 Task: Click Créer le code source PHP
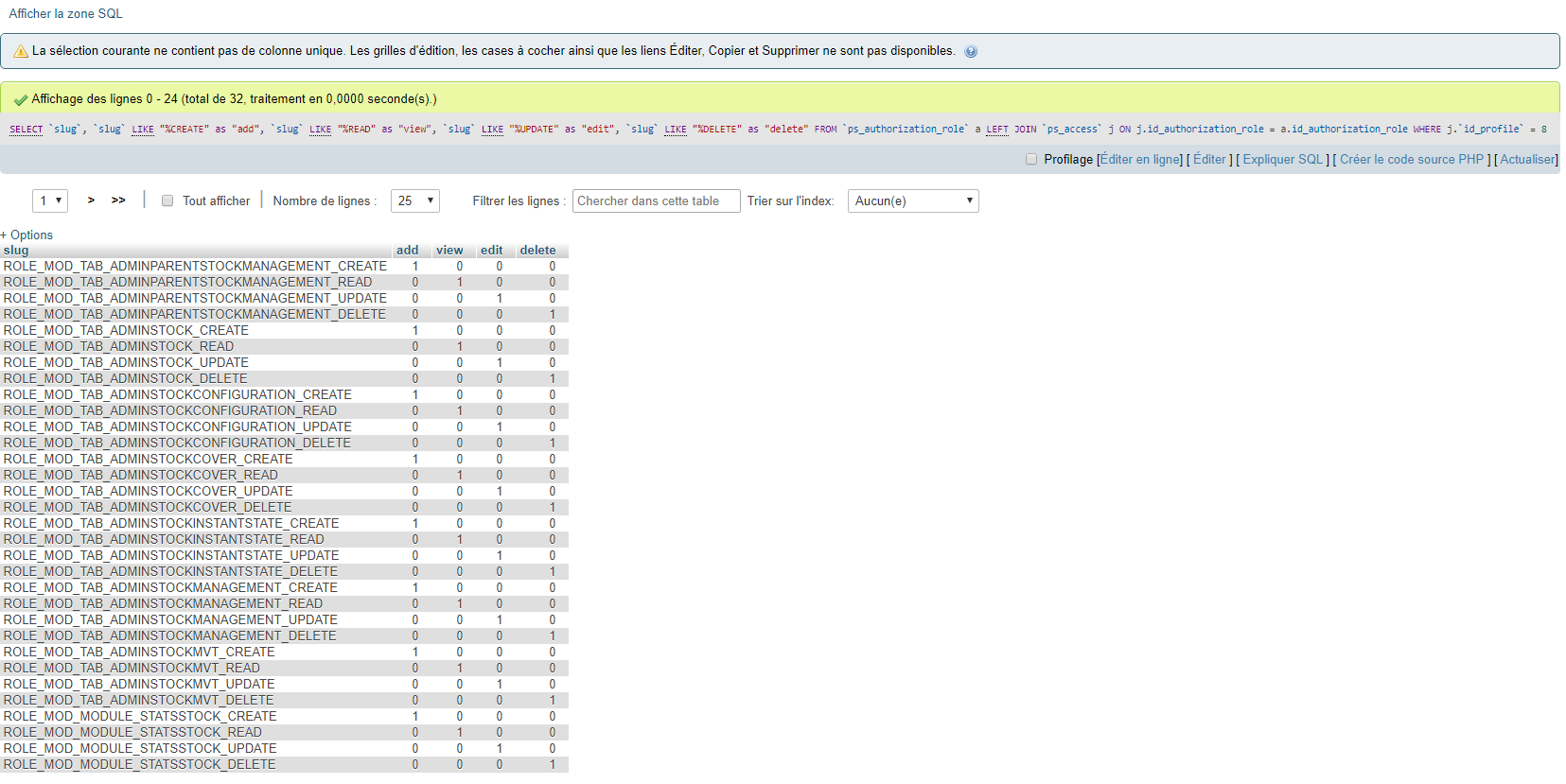1412,159
